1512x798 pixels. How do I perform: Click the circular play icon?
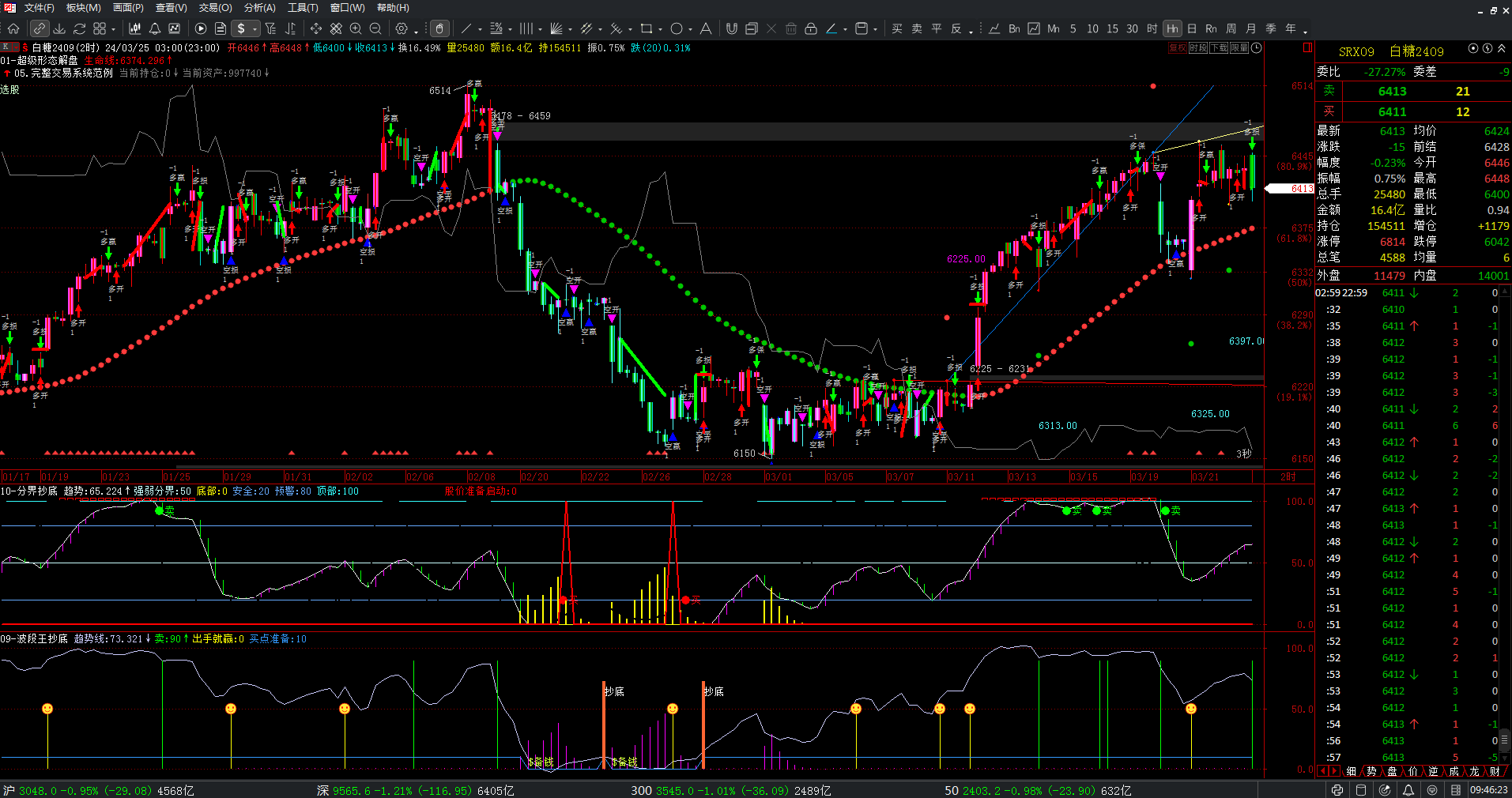[x=201, y=28]
